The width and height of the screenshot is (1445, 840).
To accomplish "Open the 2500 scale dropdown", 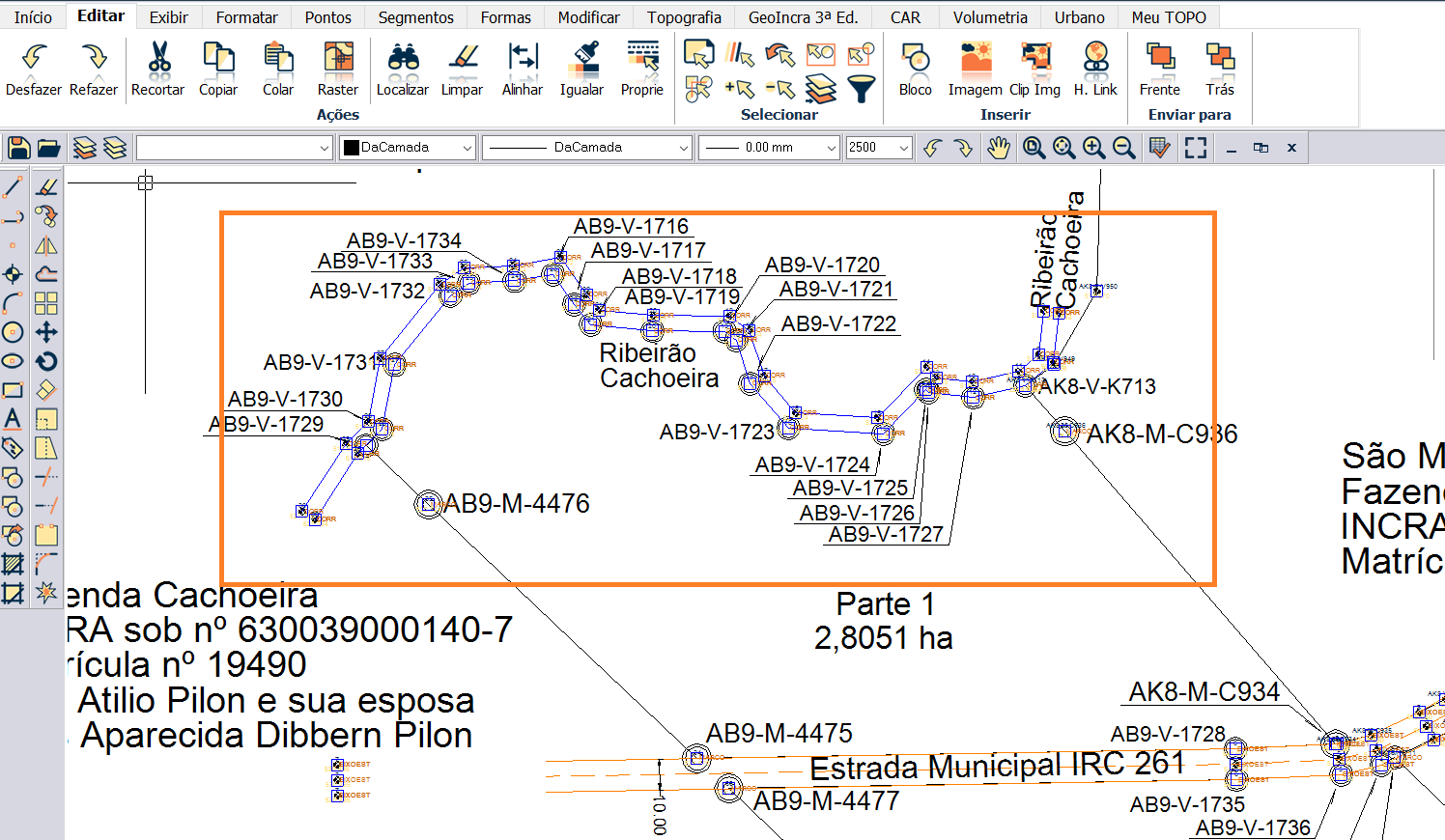I will click(x=904, y=148).
